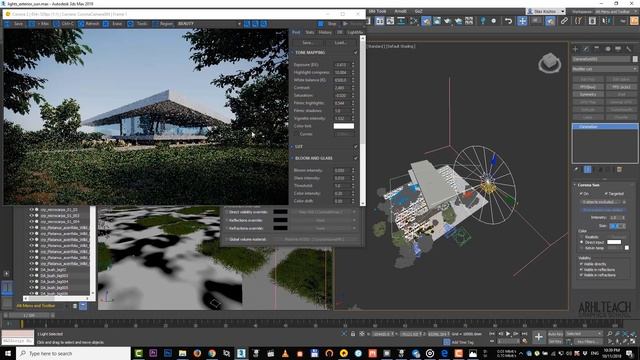Toggle the LUT section checkbox
640x360 pixels.
pos(356,147)
